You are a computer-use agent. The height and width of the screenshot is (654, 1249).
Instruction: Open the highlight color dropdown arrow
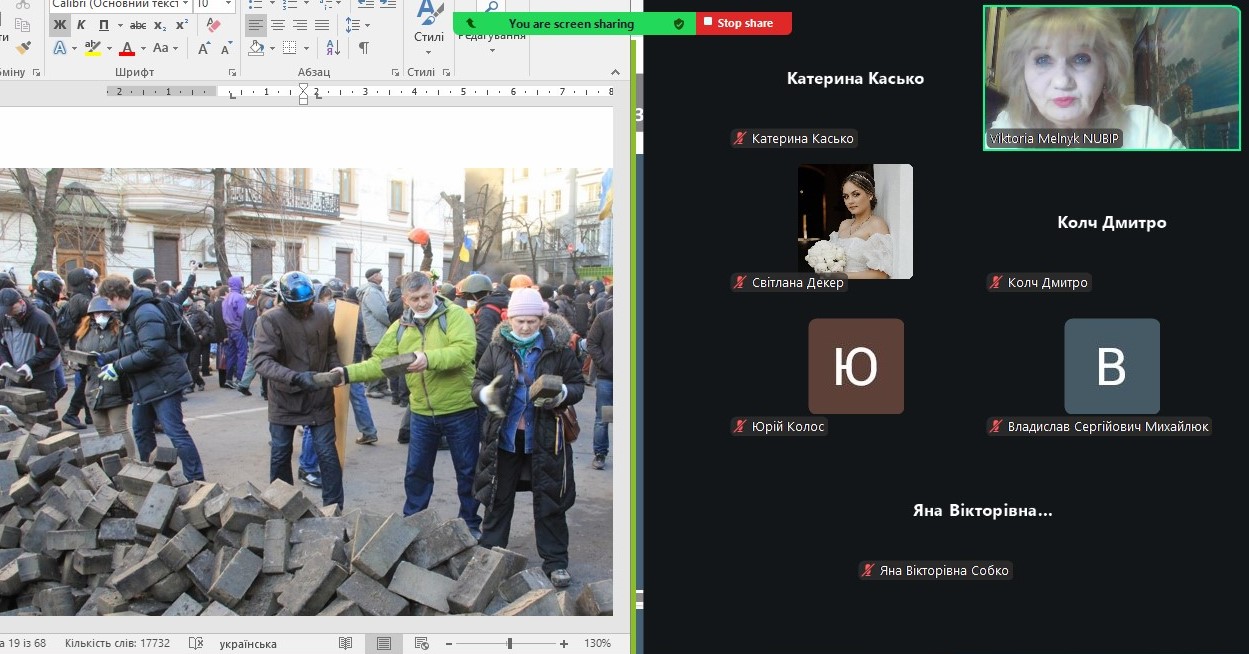tap(108, 48)
